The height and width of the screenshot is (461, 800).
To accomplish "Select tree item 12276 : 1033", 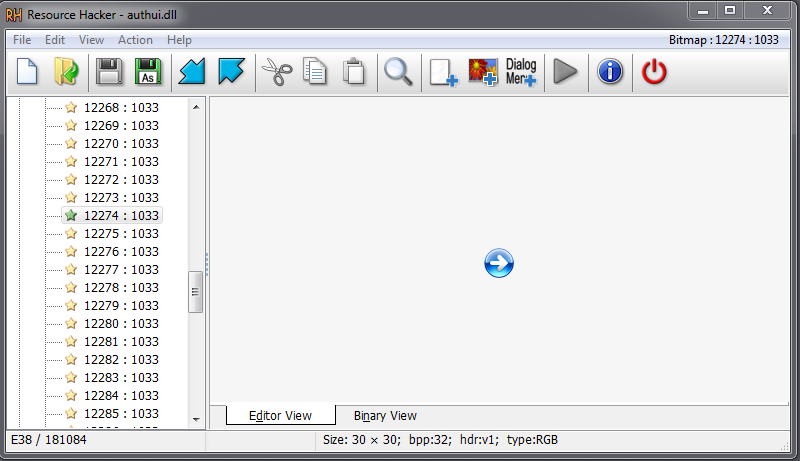I will click(x=121, y=251).
